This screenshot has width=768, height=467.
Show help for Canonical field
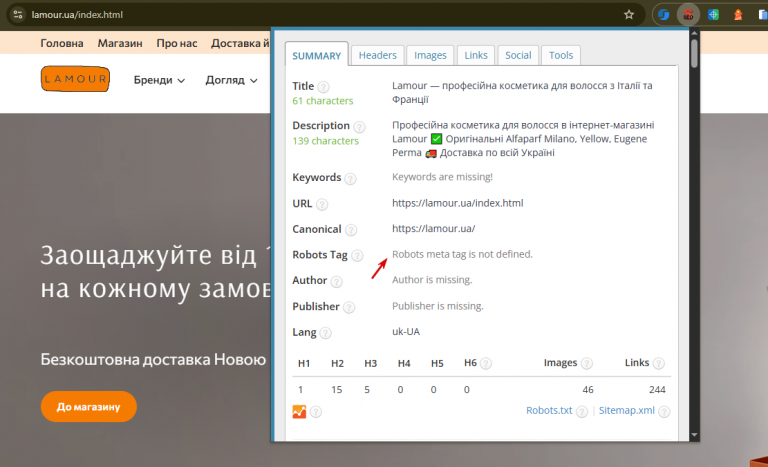[x=351, y=230]
